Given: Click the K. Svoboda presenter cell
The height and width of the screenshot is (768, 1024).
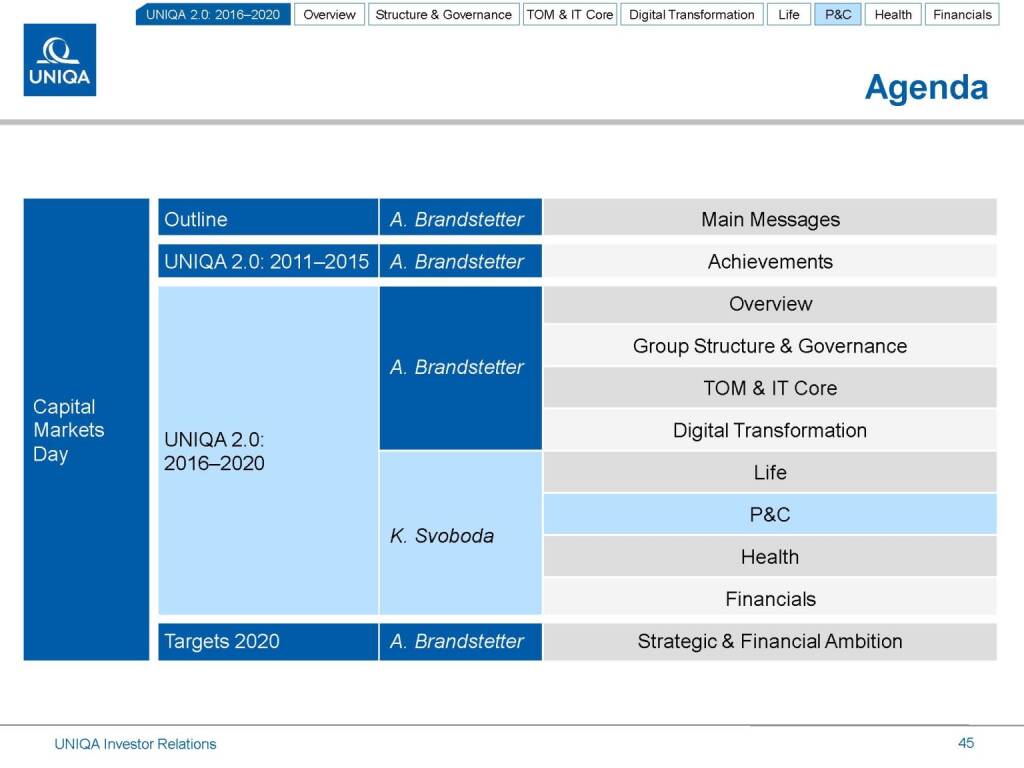Looking at the screenshot, I should tap(460, 535).
